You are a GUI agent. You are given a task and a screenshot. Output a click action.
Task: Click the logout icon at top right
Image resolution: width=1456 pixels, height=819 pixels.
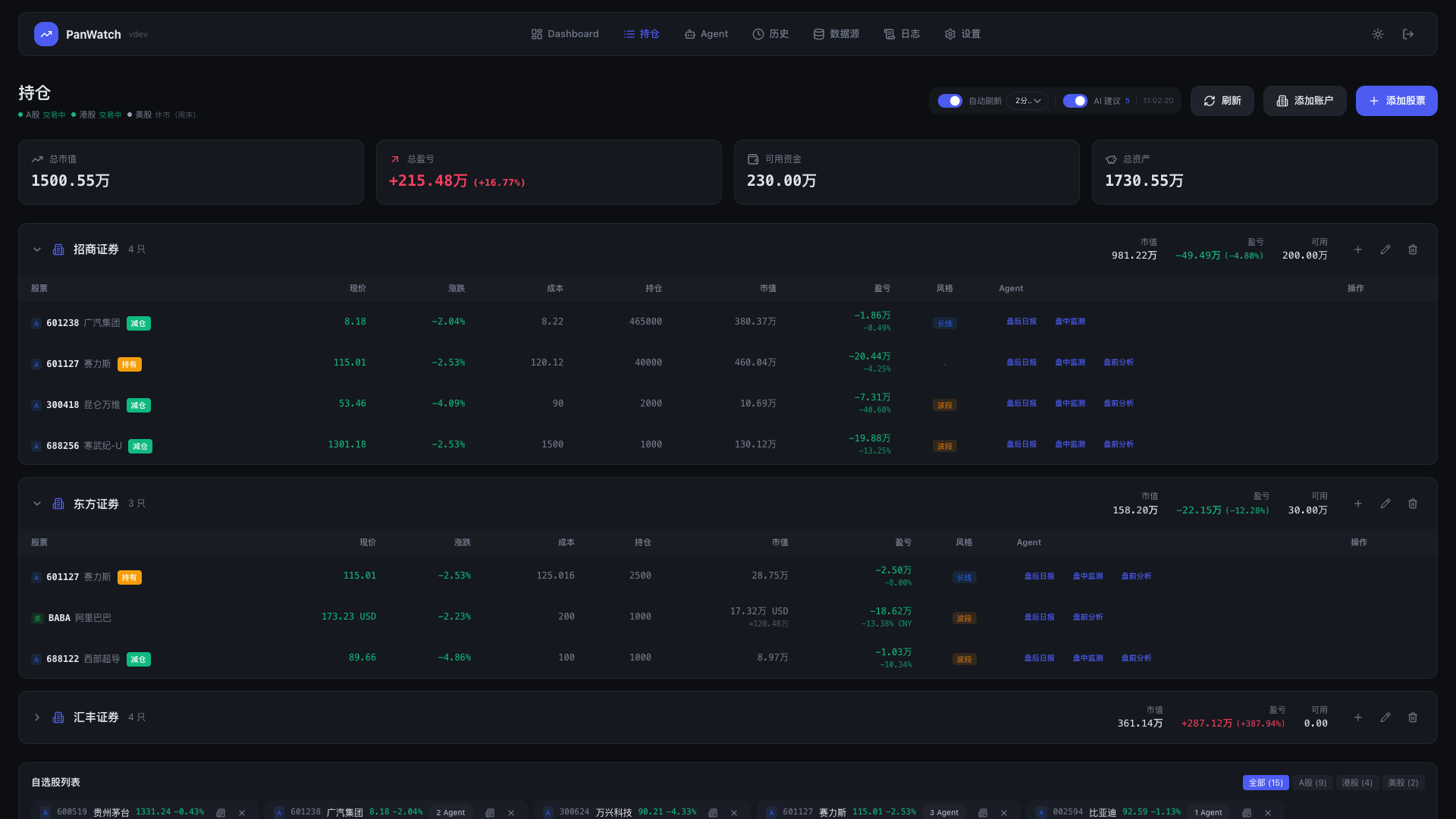click(x=1408, y=34)
